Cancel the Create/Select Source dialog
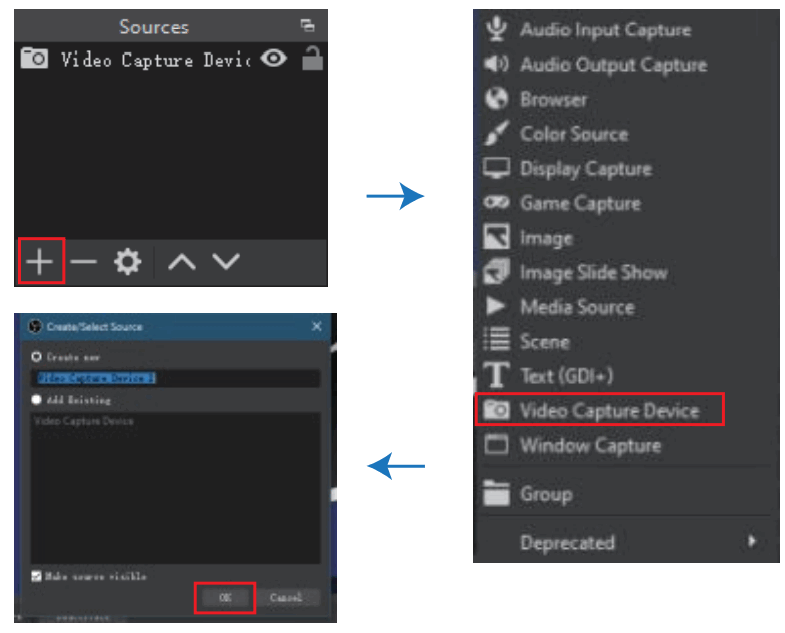This screenshot has height=633, width=785. (286, 597)
